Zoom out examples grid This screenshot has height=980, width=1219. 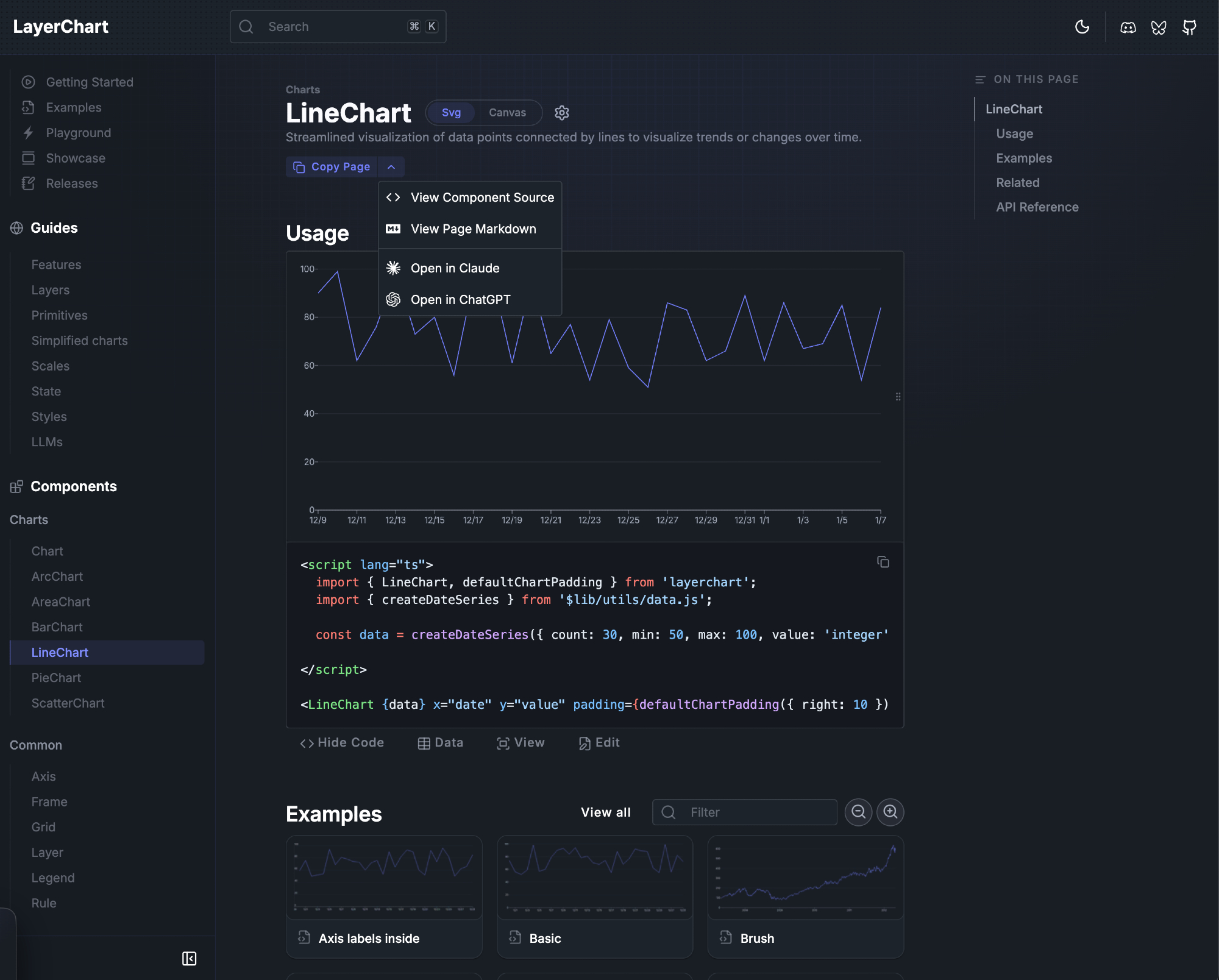pos(858,812)
